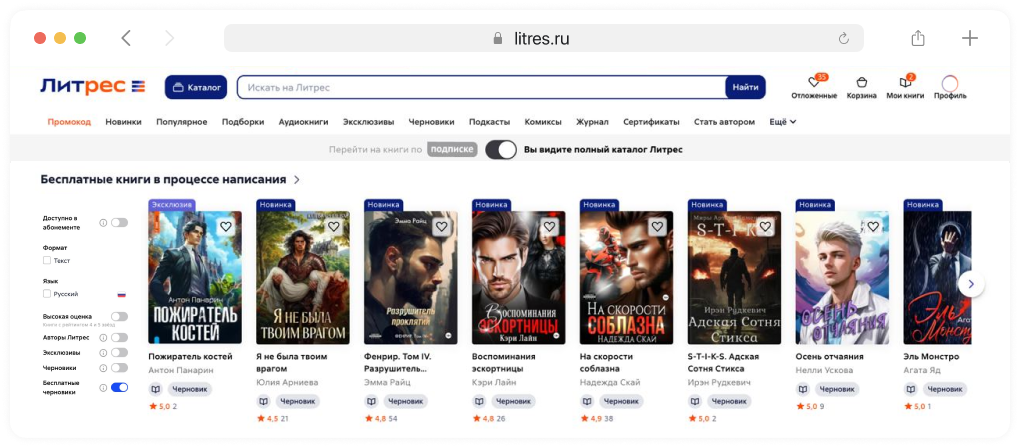Open a new Safari tab with plus
Viewport: 1020px width, 448px height.
pyautogui.click(x=970, y=38)
